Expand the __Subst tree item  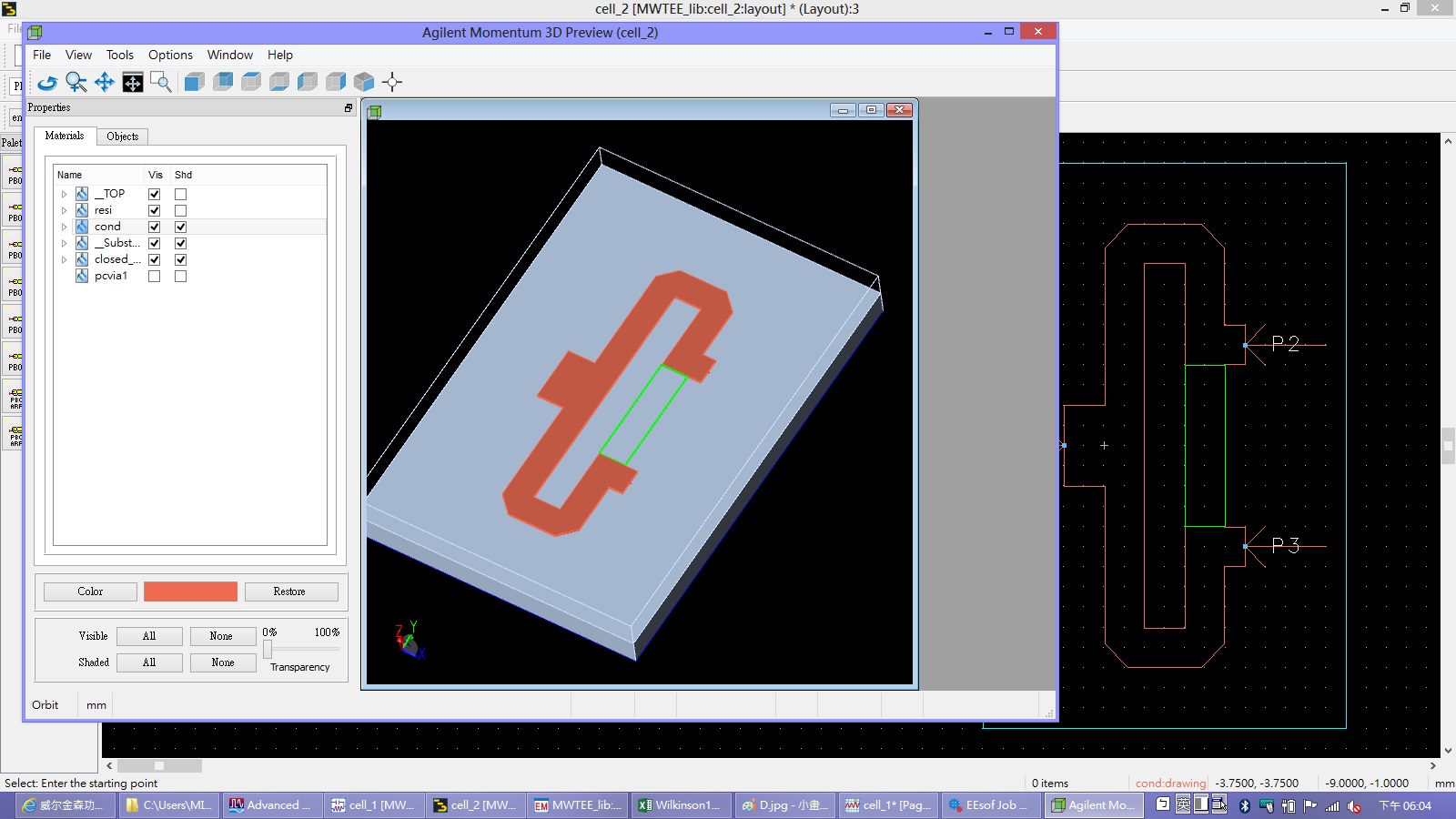(64, 243)
